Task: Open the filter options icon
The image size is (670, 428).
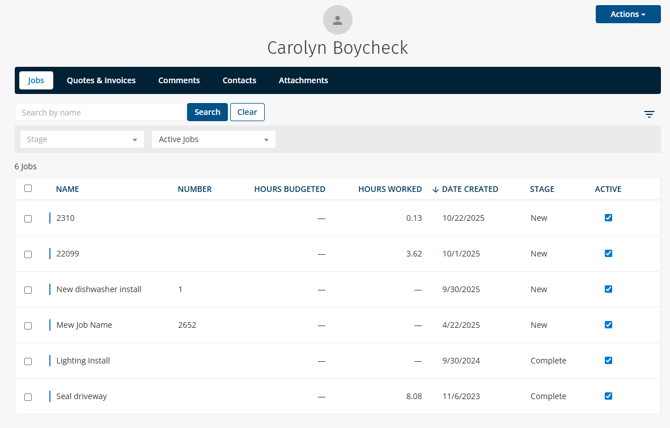Action: point(649,114)
